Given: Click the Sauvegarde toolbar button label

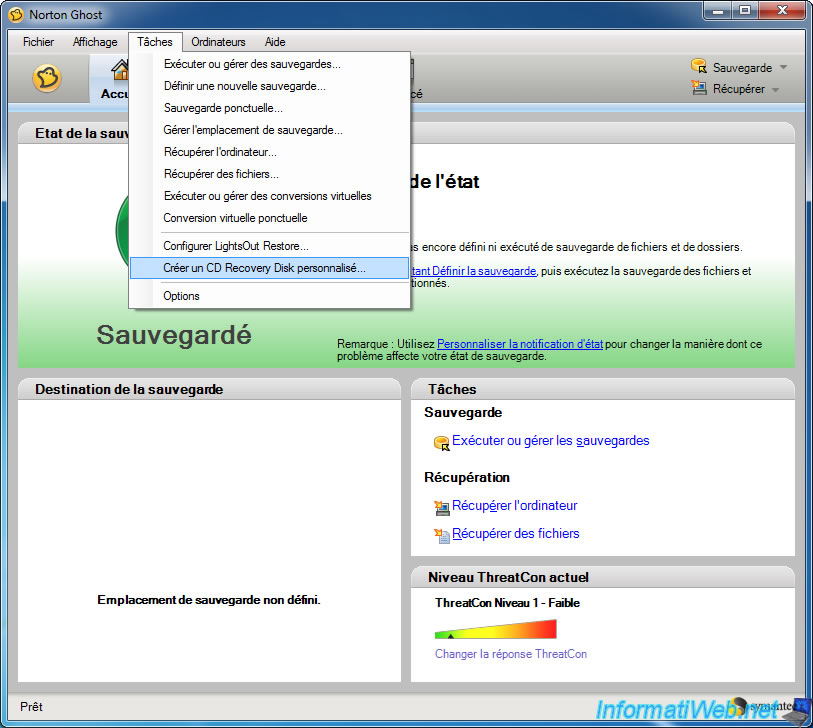Looking at the screenshot, I should (x=742, y=68).
